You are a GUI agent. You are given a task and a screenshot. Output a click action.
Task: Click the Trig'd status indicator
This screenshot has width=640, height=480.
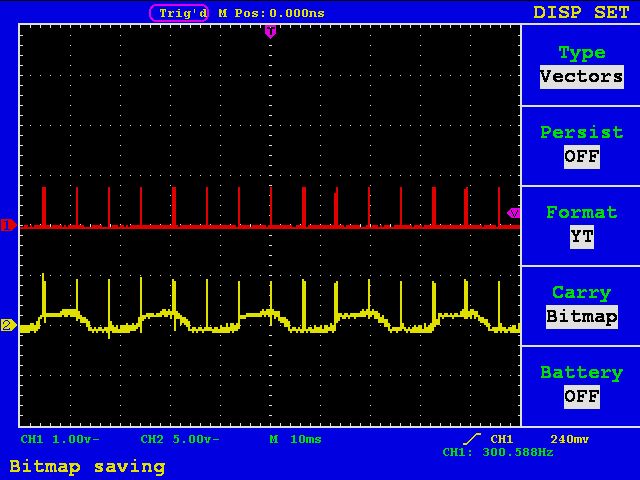(179, 13)
